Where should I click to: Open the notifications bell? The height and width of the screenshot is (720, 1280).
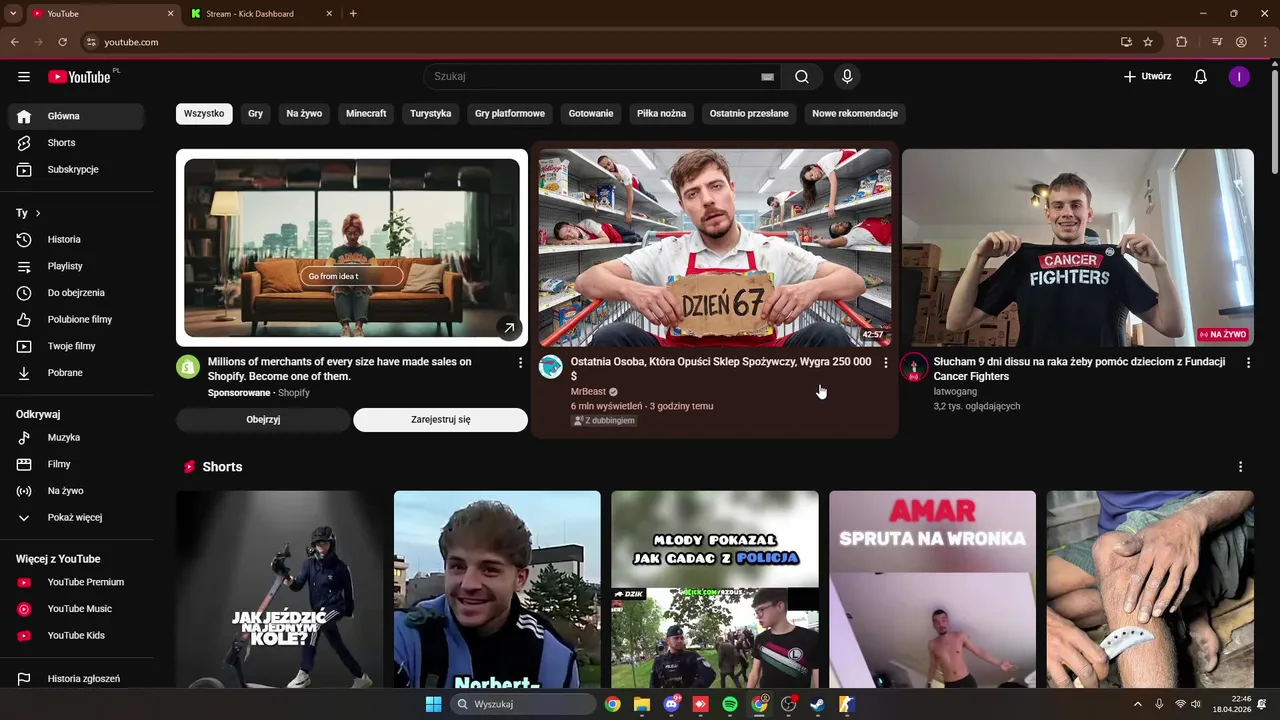(1201, 77)
